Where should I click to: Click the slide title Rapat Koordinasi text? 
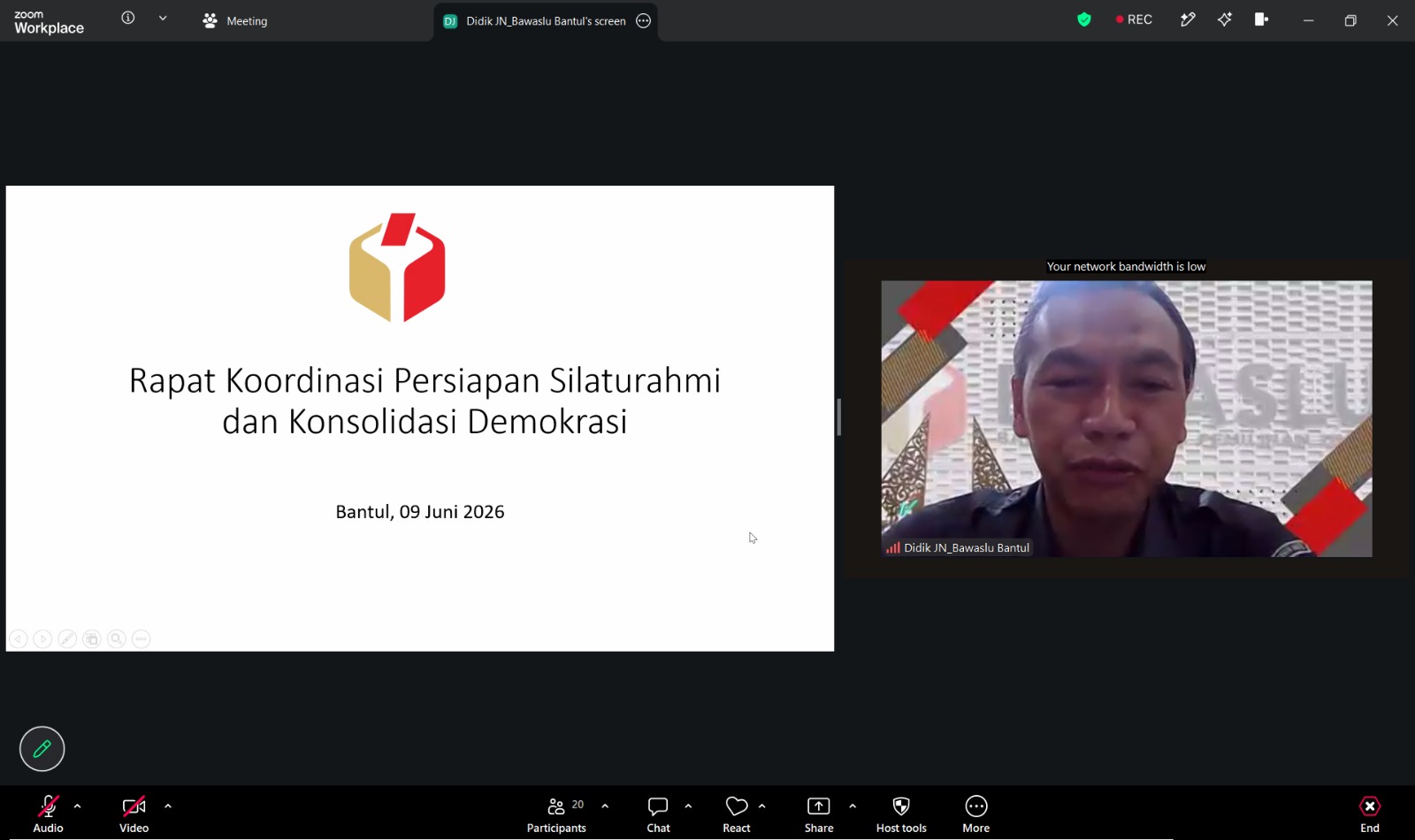click(424, 401)
